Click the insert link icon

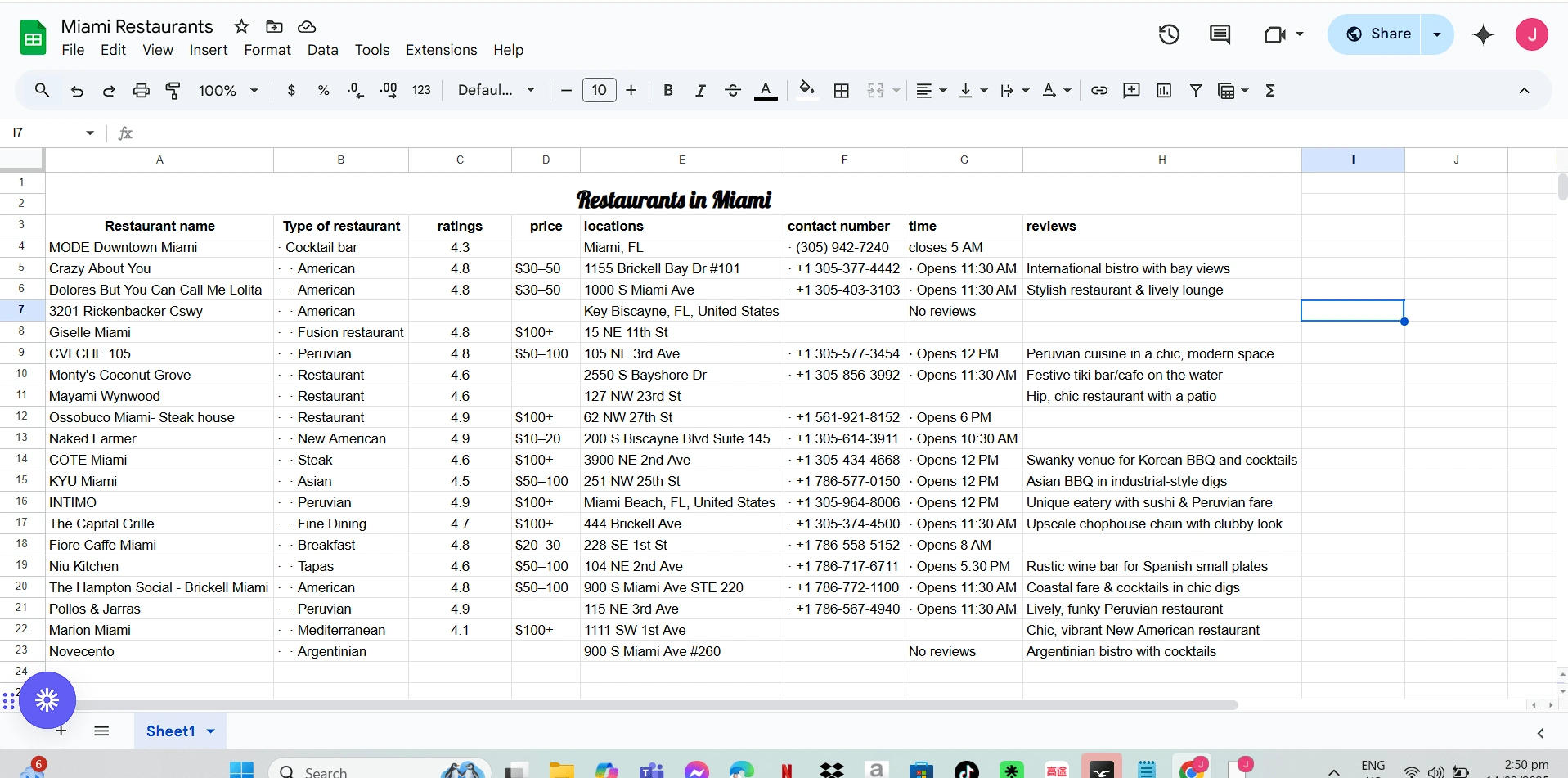click(1099, 91)
